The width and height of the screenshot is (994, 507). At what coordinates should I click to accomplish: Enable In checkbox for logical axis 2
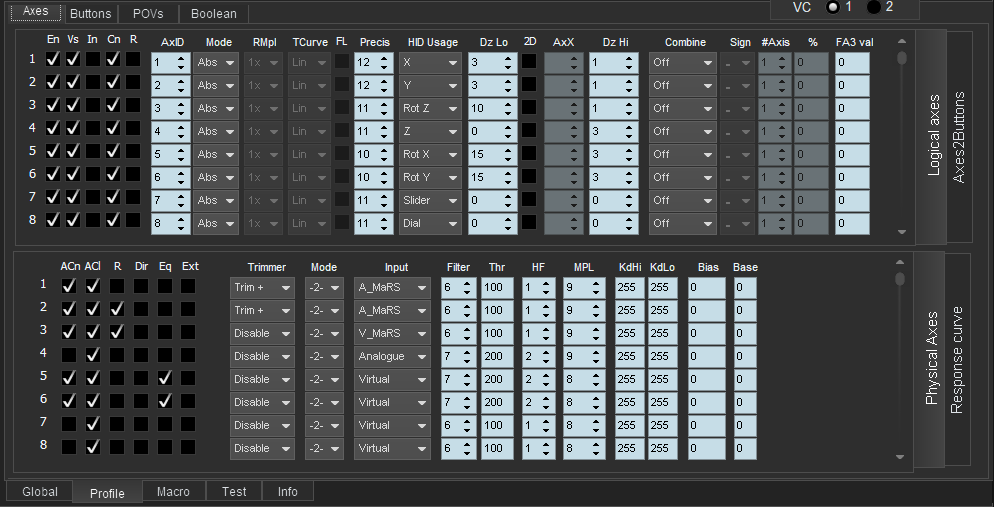(93, 82)
